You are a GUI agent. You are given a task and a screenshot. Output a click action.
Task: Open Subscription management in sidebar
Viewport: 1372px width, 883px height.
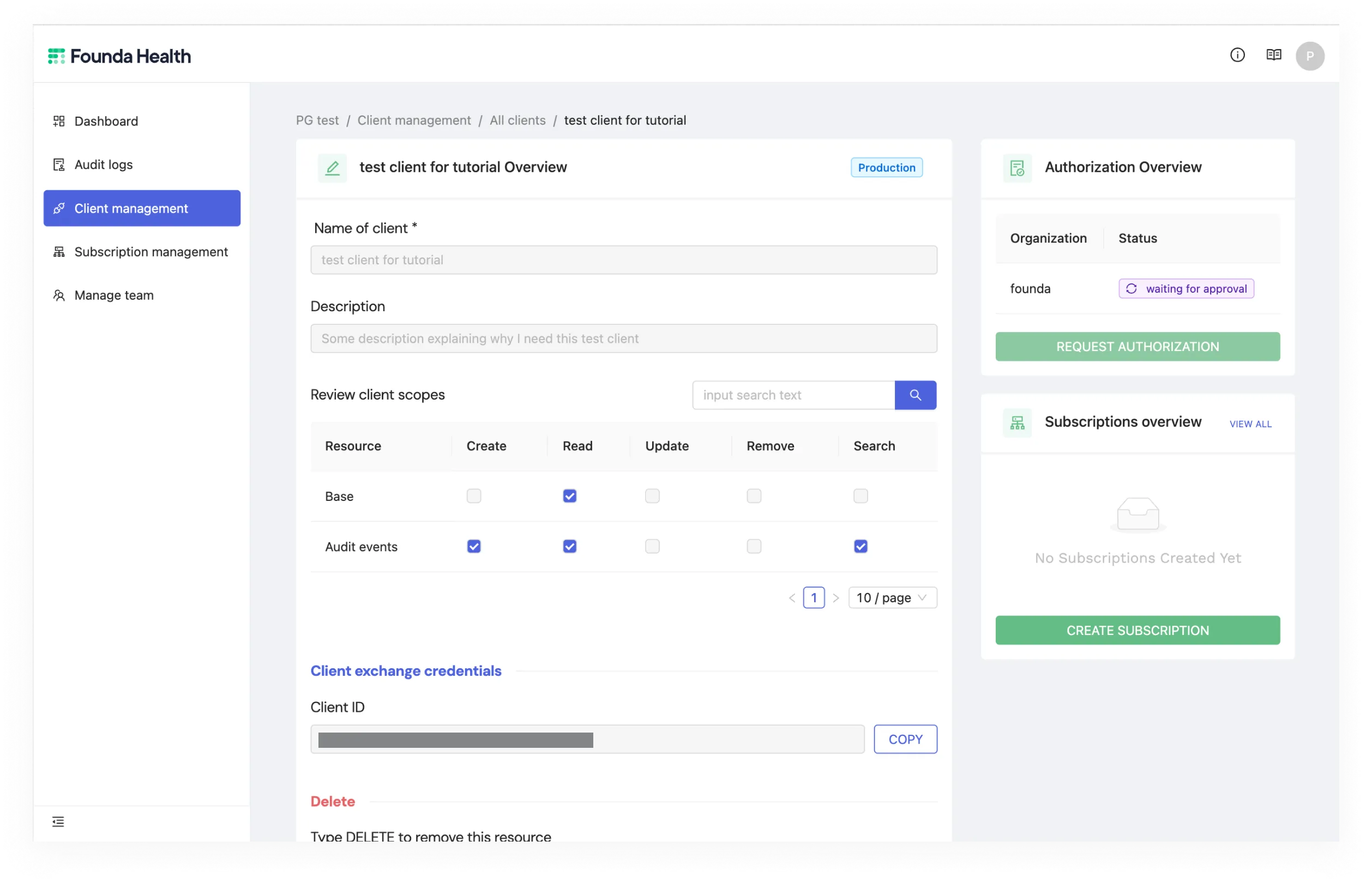point(142,252)
